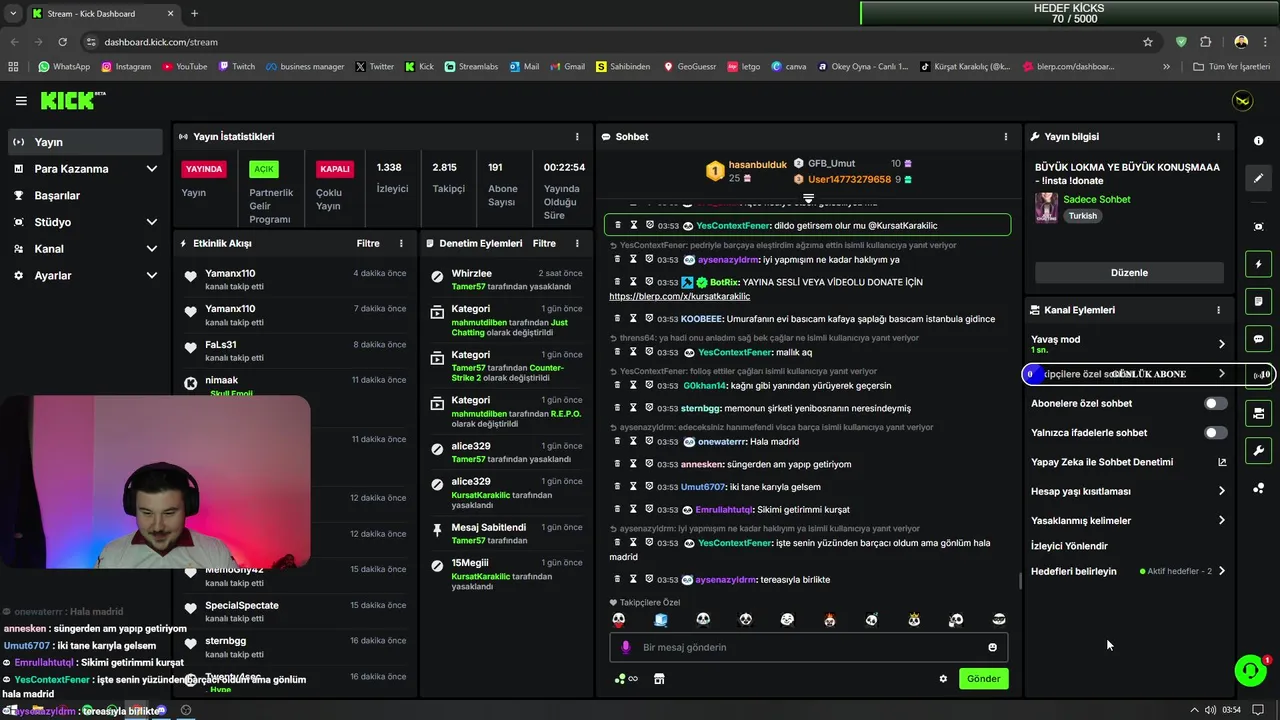Click the wrench icon in right toolbar
This screenshot has width=1280, height=720.
pyautogui.click(x=1258, y=450)
